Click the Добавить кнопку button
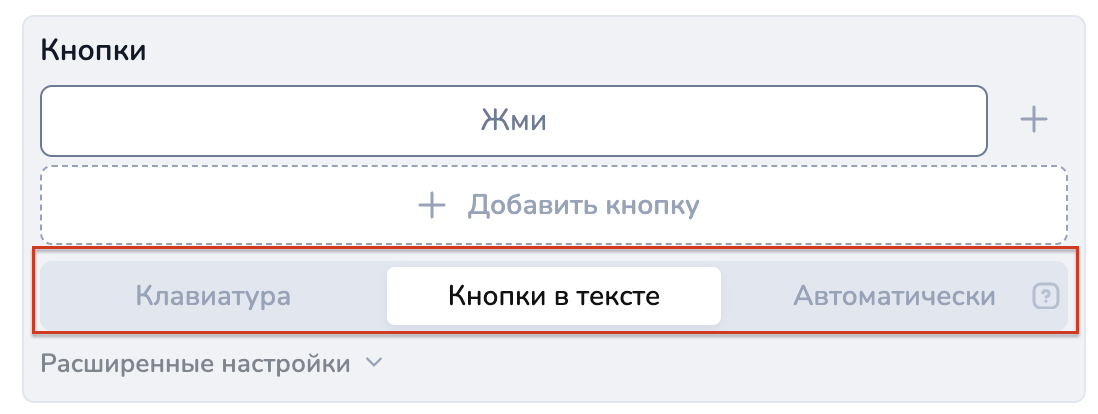Viewport: 1098px width, 414px height. click(x=554, y=205)
